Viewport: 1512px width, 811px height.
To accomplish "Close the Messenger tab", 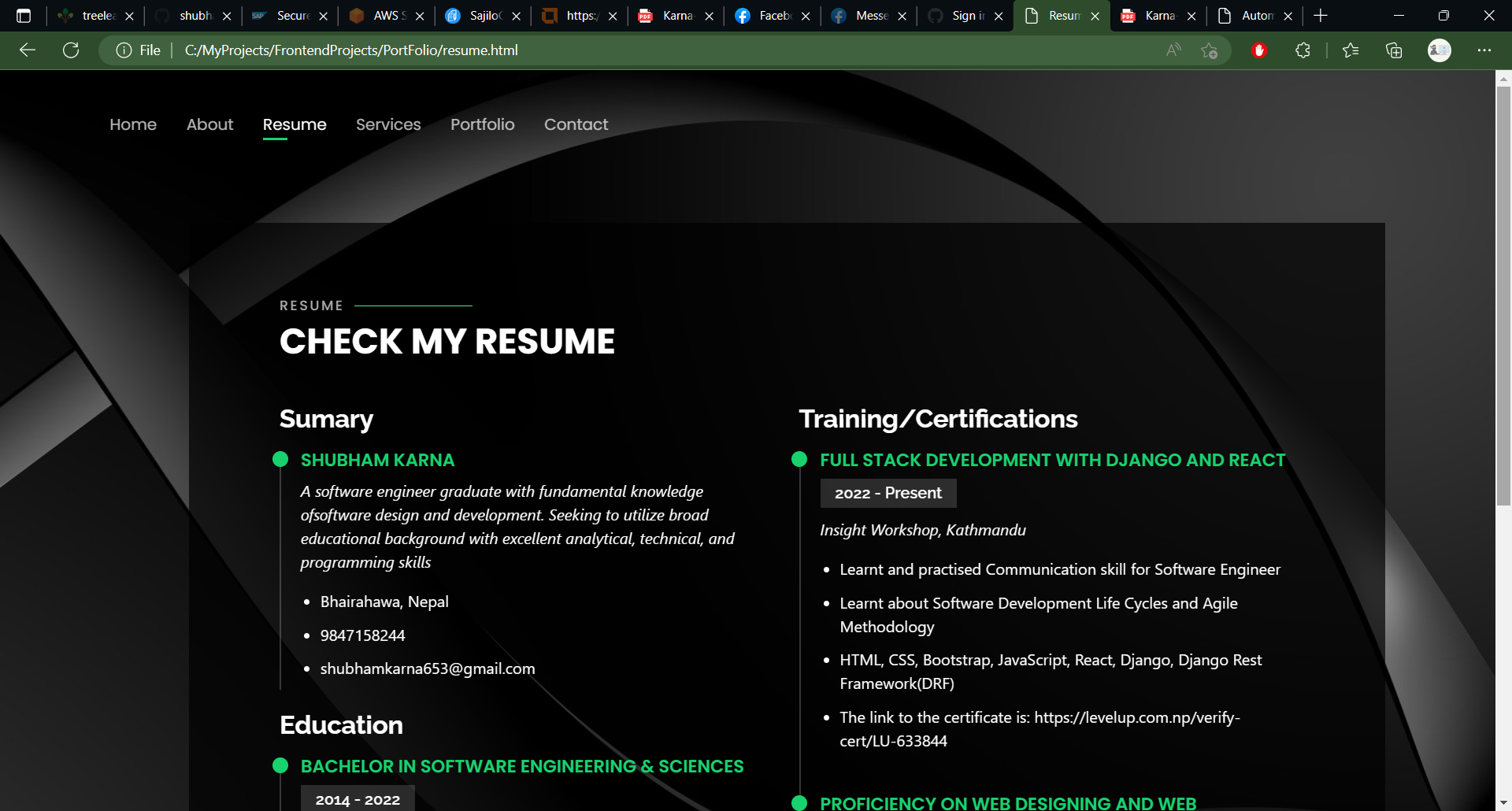I will pos(902,16).
